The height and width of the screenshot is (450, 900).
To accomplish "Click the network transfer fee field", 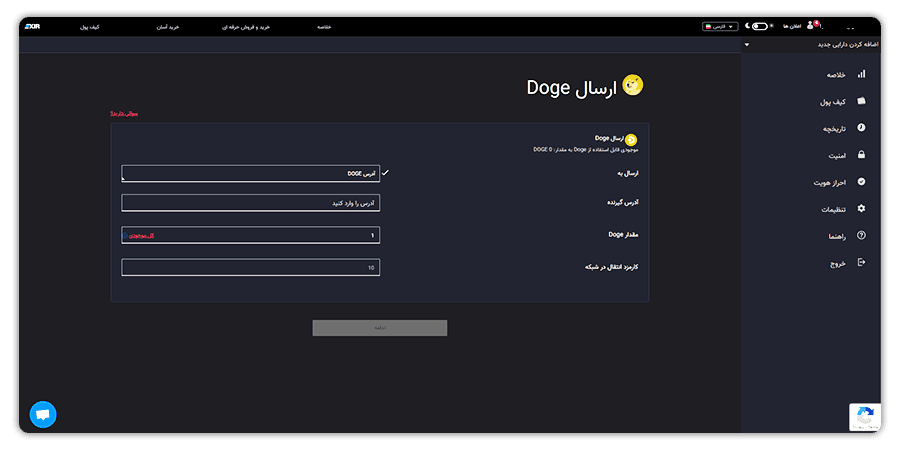I will [x=250, y=267].
